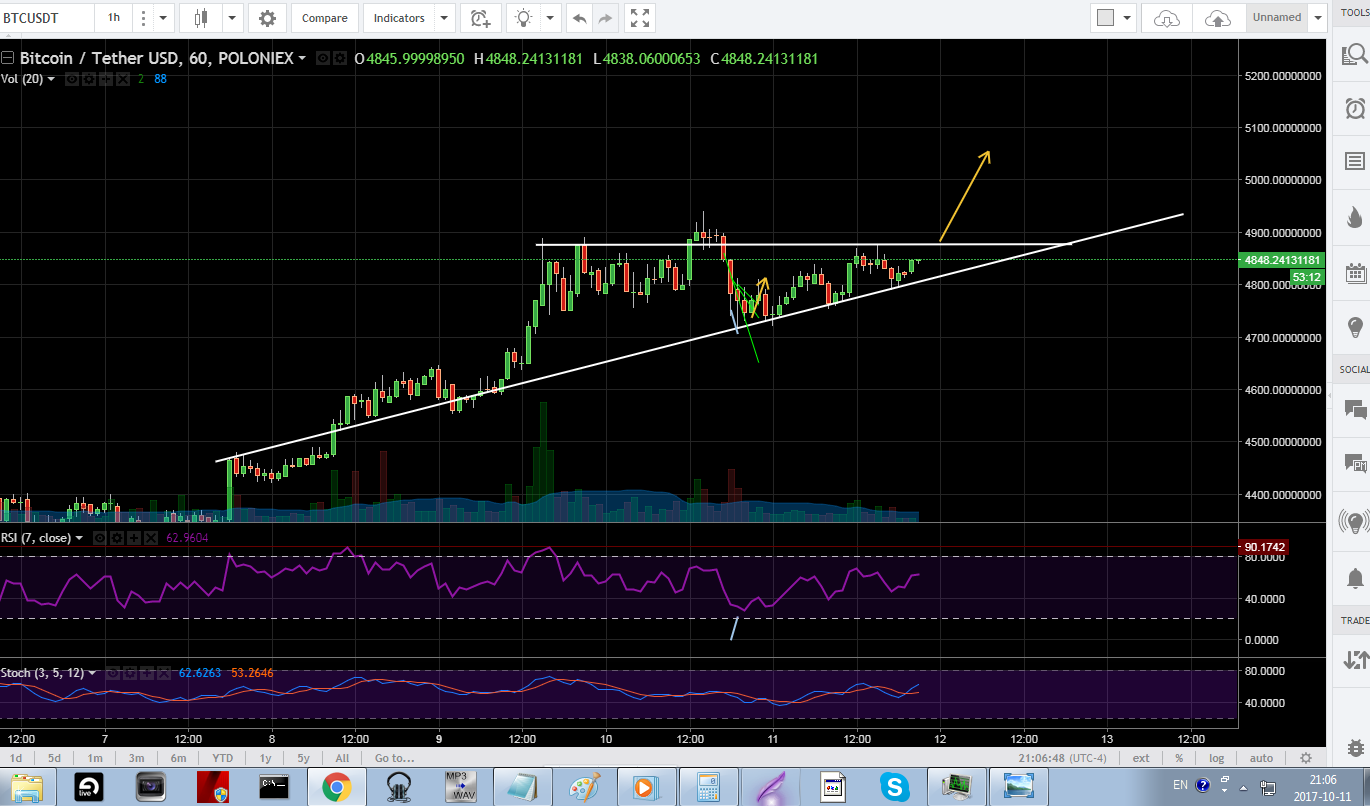This screenshot has width=1370, height=806.
Task: Expand the Unnamed layout dropdown arrow
Action: coord(1318,18)
